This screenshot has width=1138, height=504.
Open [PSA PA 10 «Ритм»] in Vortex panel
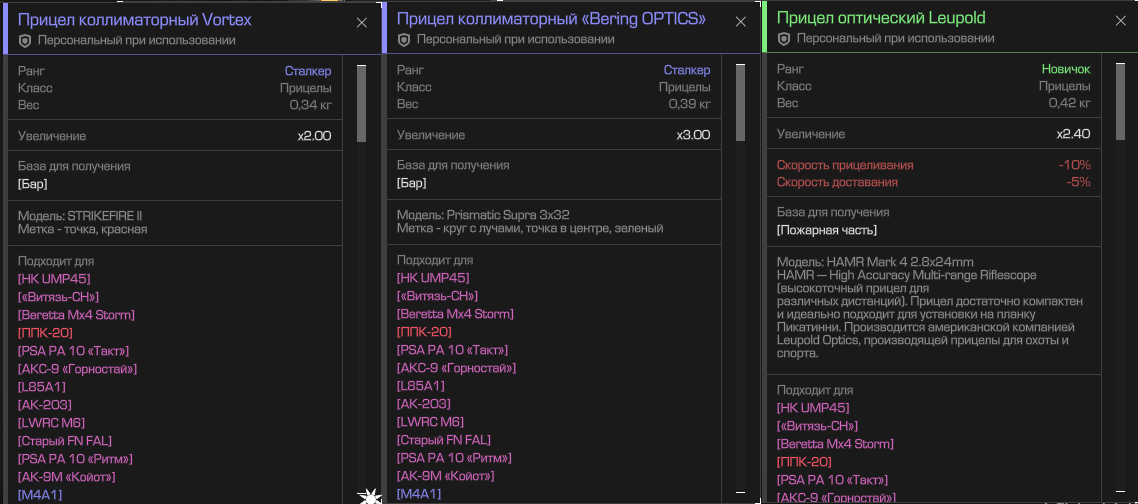(75, 459)
